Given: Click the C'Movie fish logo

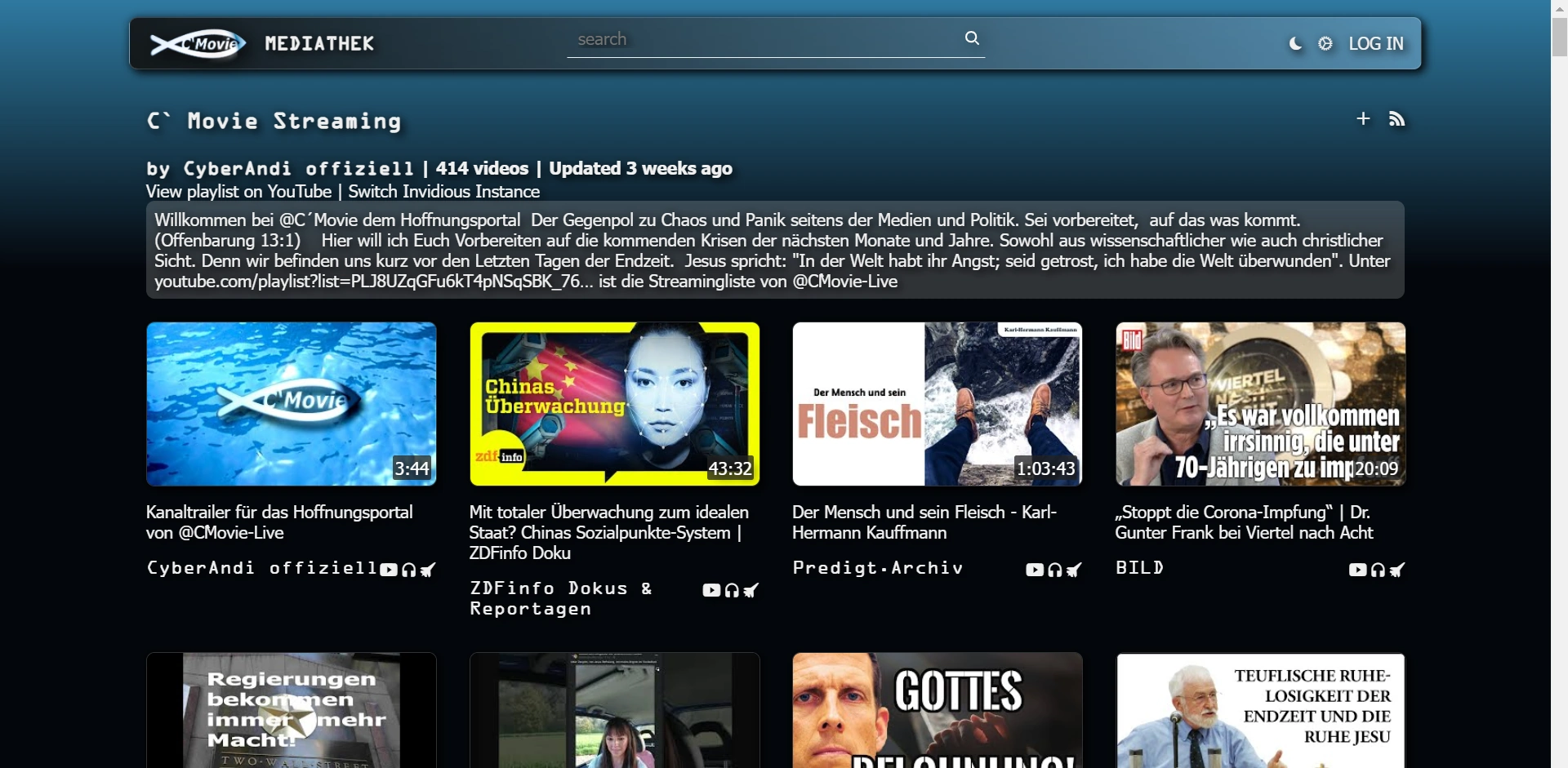Looking at the screenshot, I should [198, 44].
